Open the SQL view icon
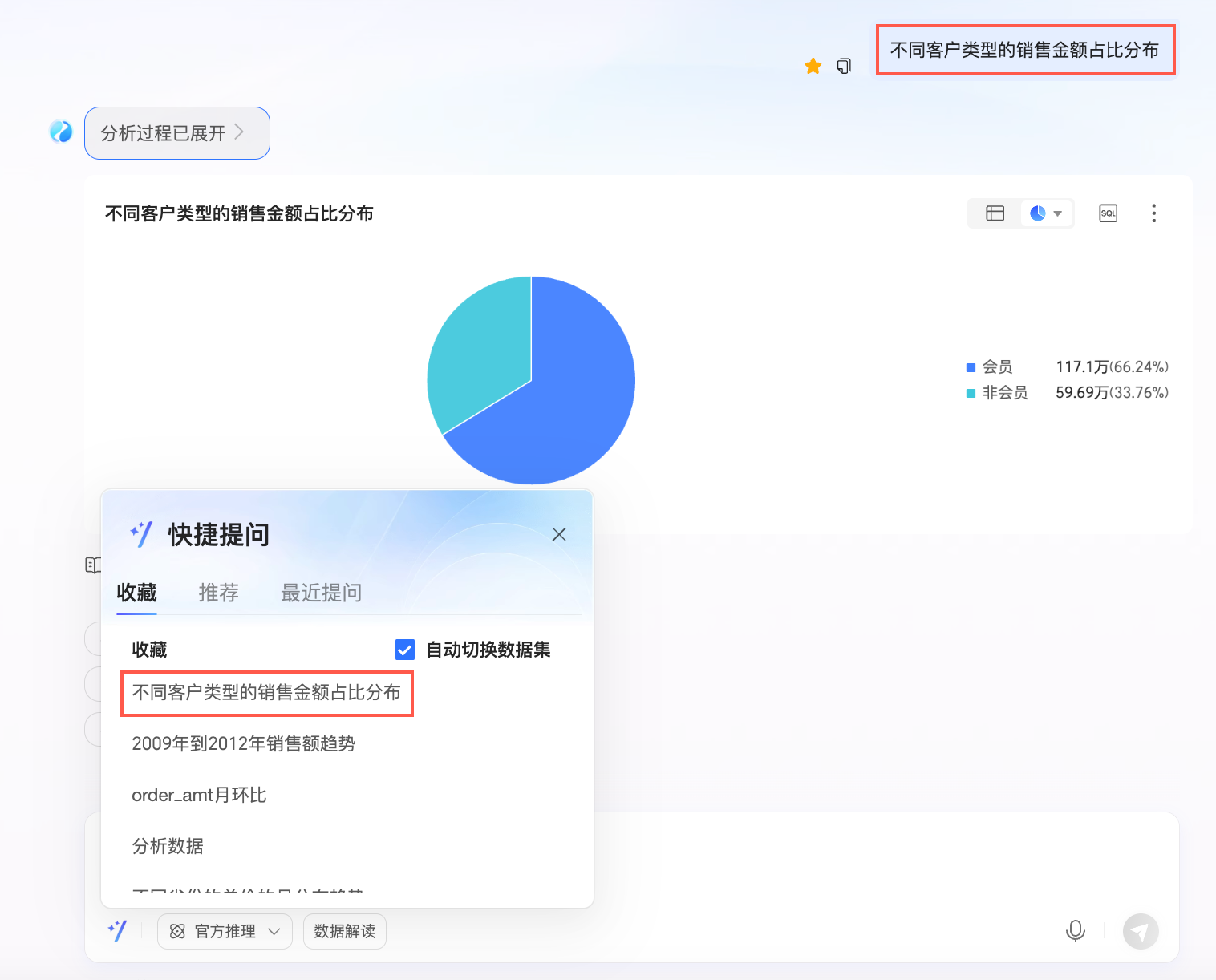1216x980 pixels. [1108, 213]
